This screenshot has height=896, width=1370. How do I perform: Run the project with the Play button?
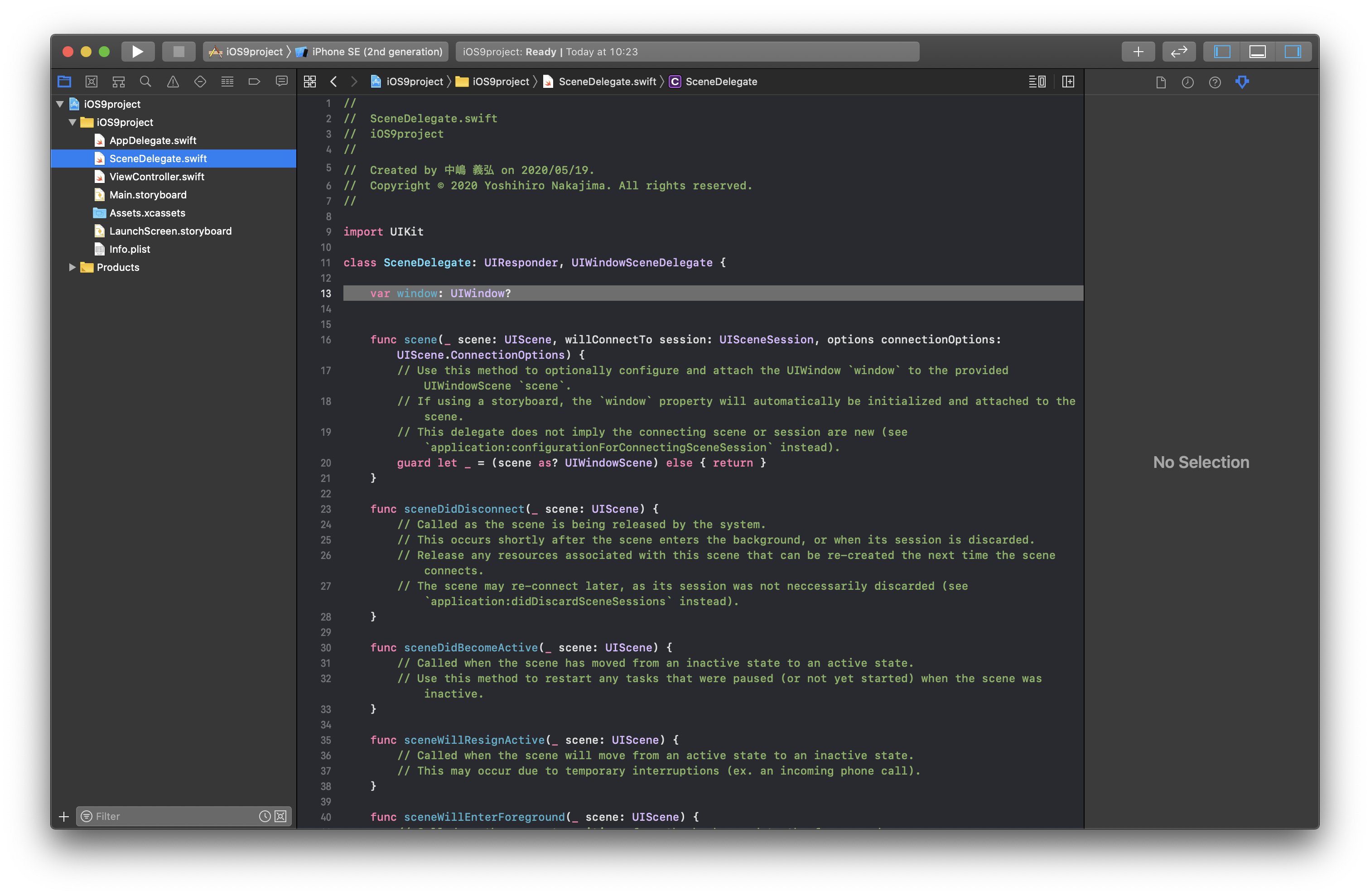coord(138,52)
